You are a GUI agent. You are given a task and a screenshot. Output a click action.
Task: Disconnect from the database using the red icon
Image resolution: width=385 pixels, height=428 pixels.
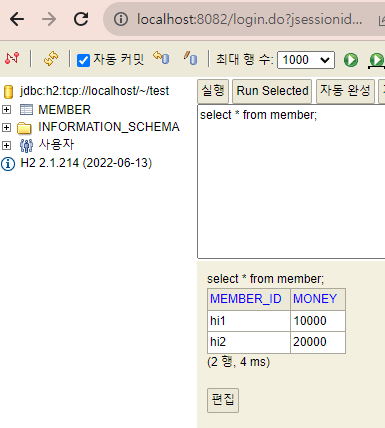pos(12,59)
